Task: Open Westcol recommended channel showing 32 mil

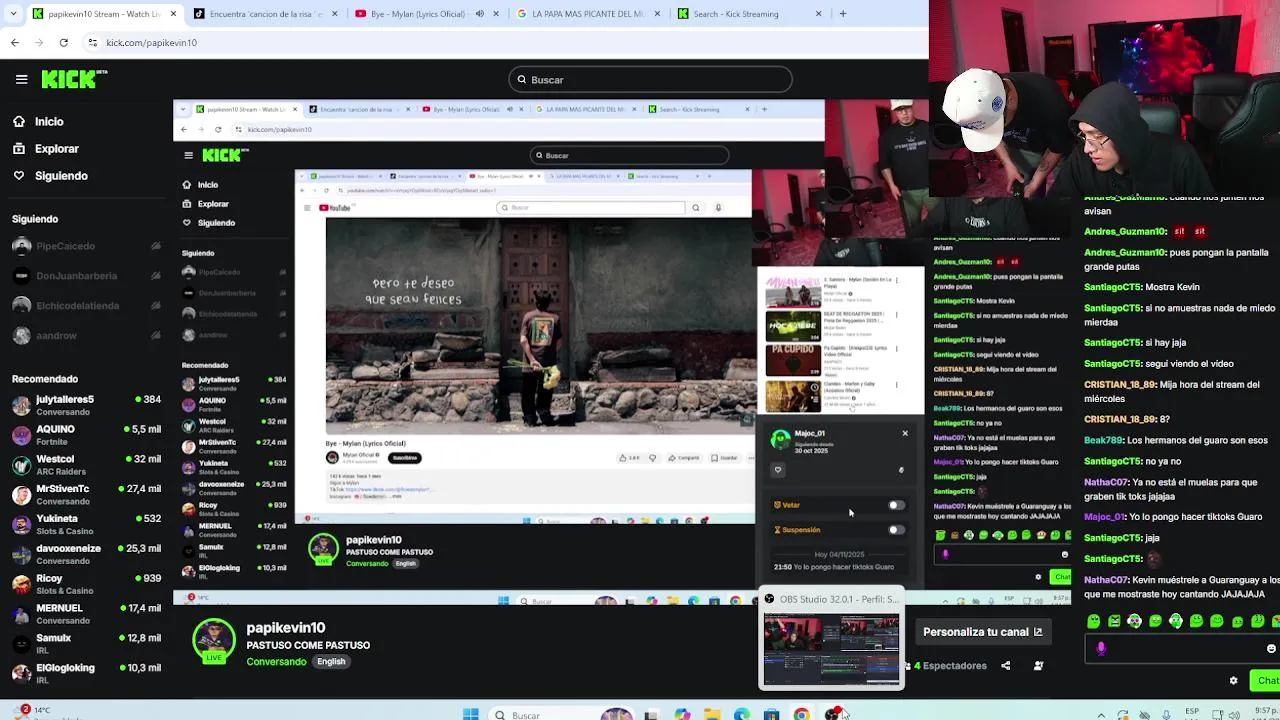Action: click(x=85, y=465)
